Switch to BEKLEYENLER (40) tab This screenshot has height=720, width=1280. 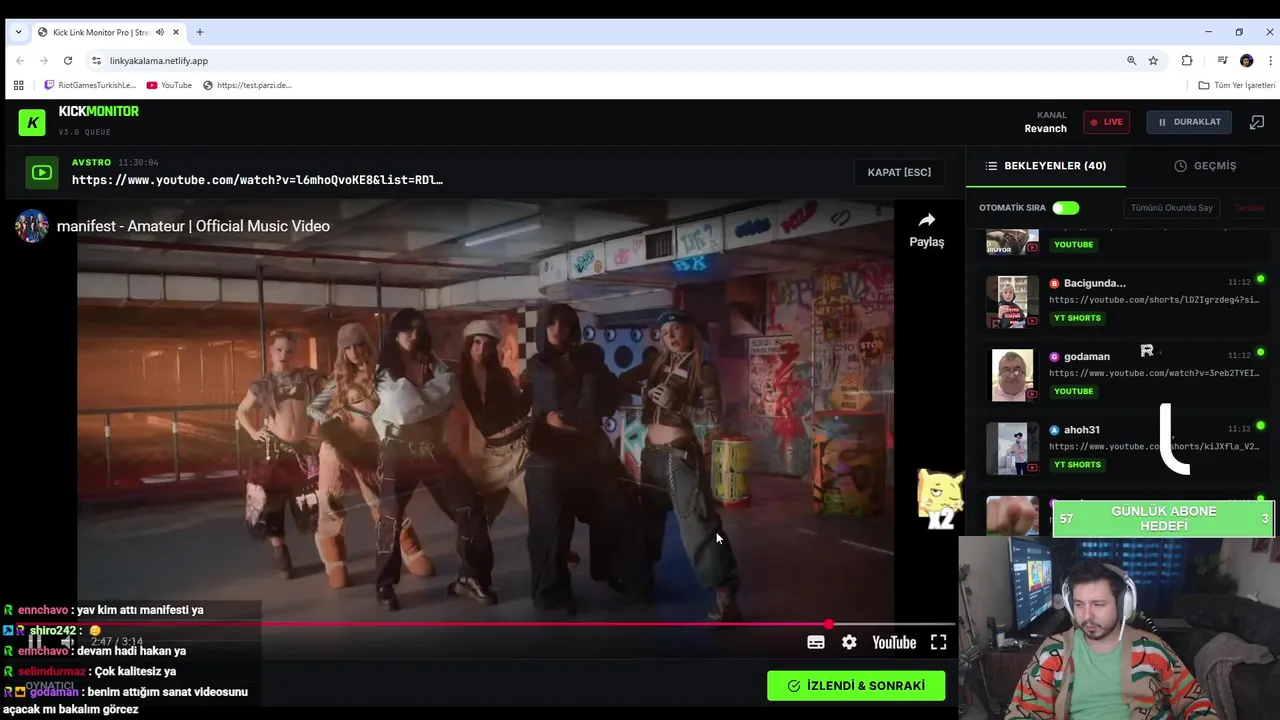[1045, 166]
